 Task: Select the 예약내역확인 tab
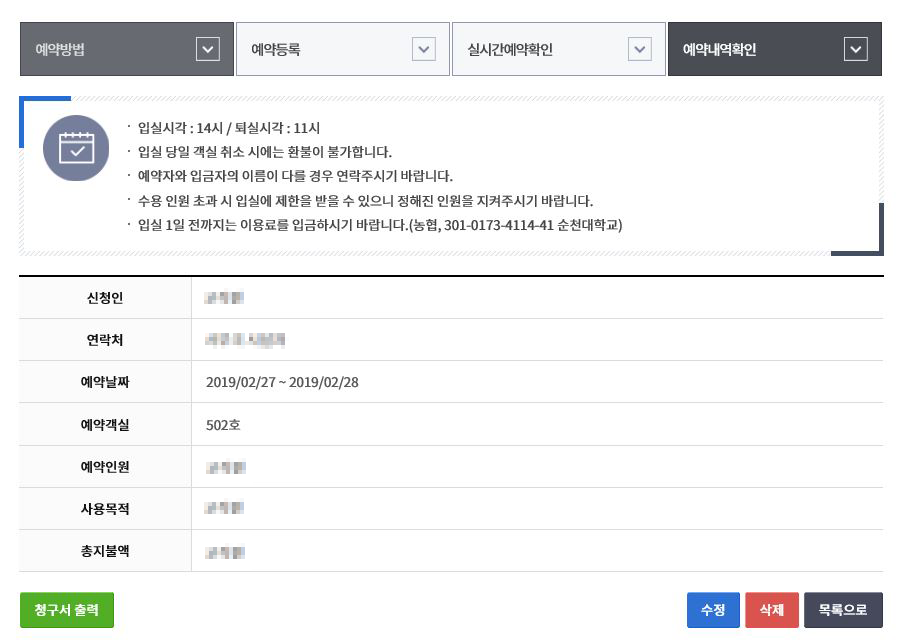point(775,49)
